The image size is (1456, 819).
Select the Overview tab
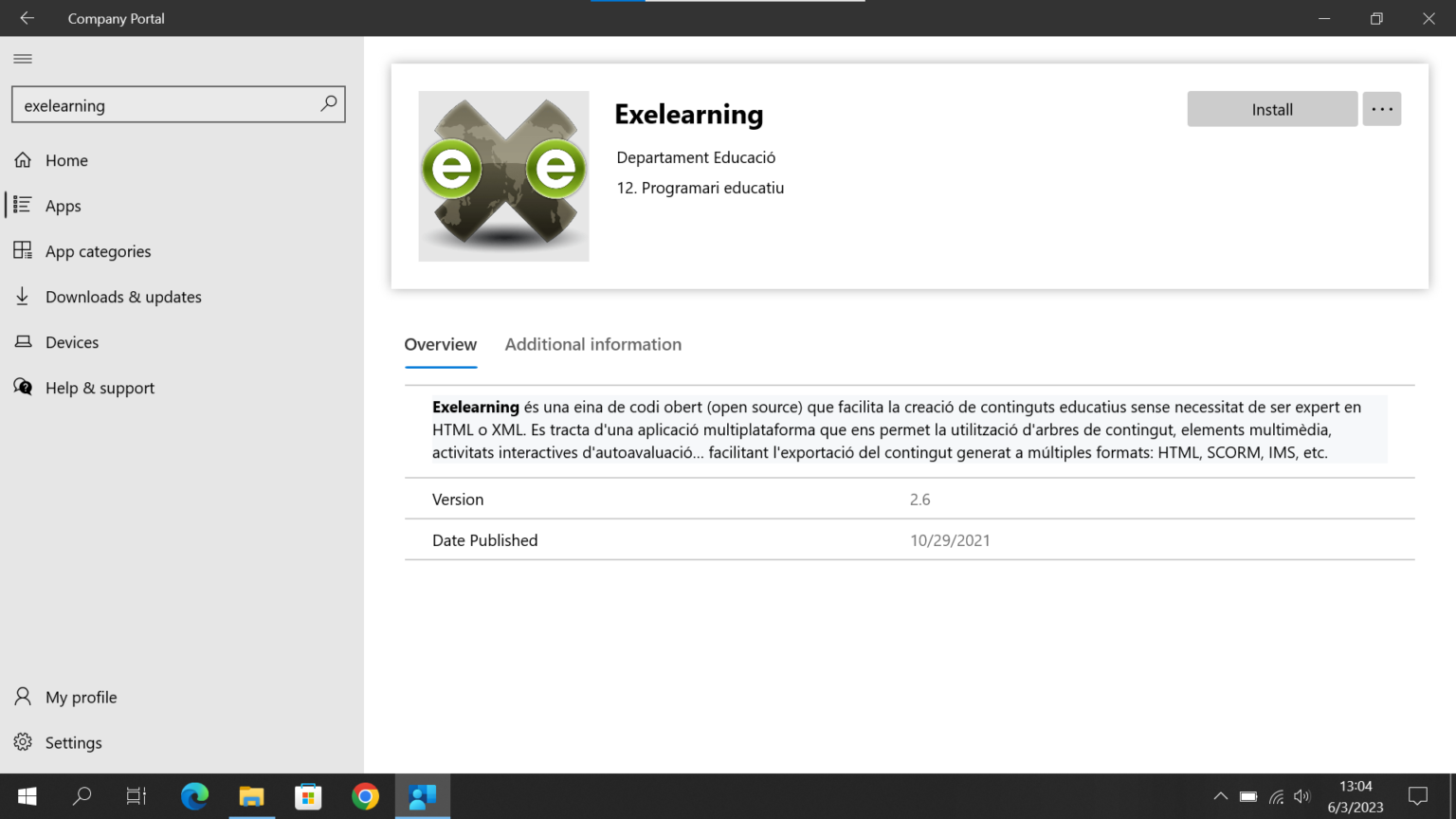(x=441, y=344)
